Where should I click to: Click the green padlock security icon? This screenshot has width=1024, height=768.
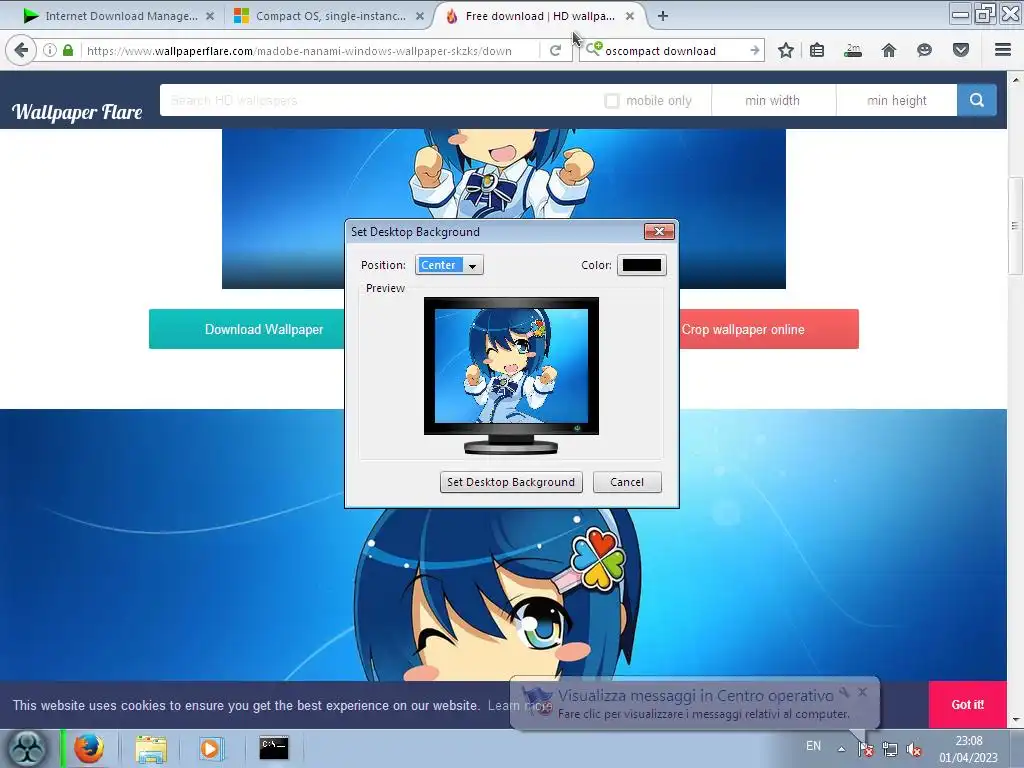[68, 50]
